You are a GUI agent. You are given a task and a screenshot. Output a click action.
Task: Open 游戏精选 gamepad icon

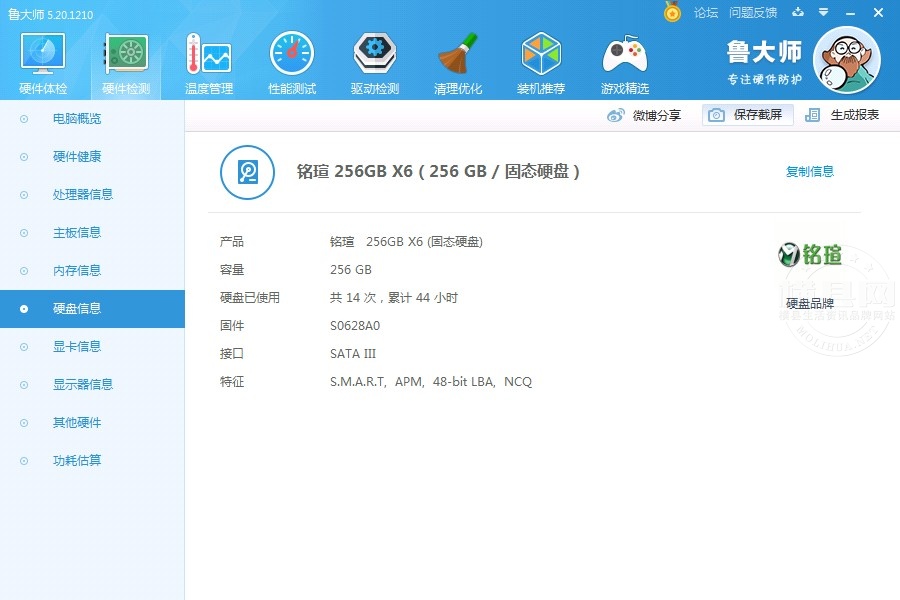click(624, 54)
